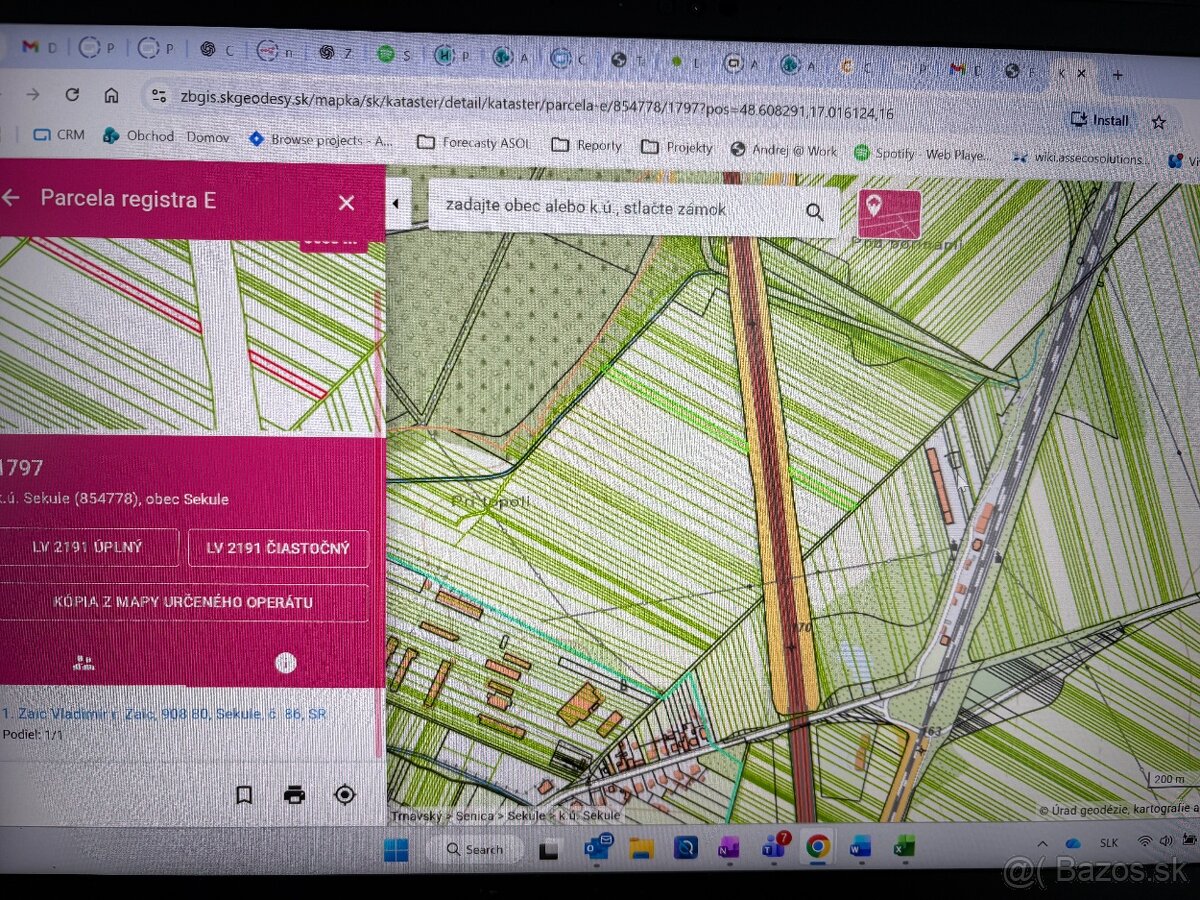Open the Forecasty ASOL bookmarks folder
Screen dimensions: 1200x900
pyautogui.click(x=473, y=143)
